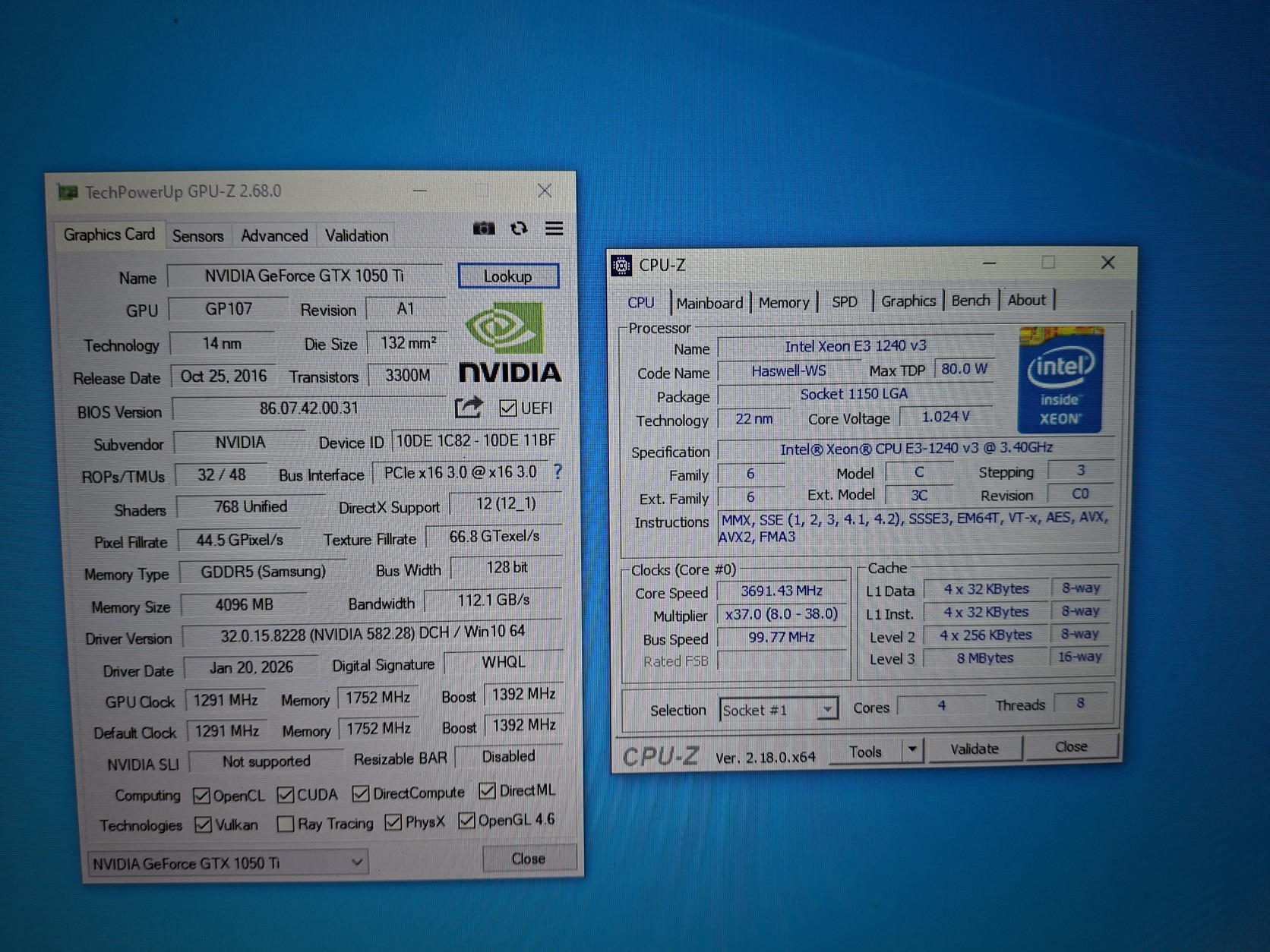Click the Tools button in CPU-Z
Screen dimensions: 1270x952
click(865, 752)
